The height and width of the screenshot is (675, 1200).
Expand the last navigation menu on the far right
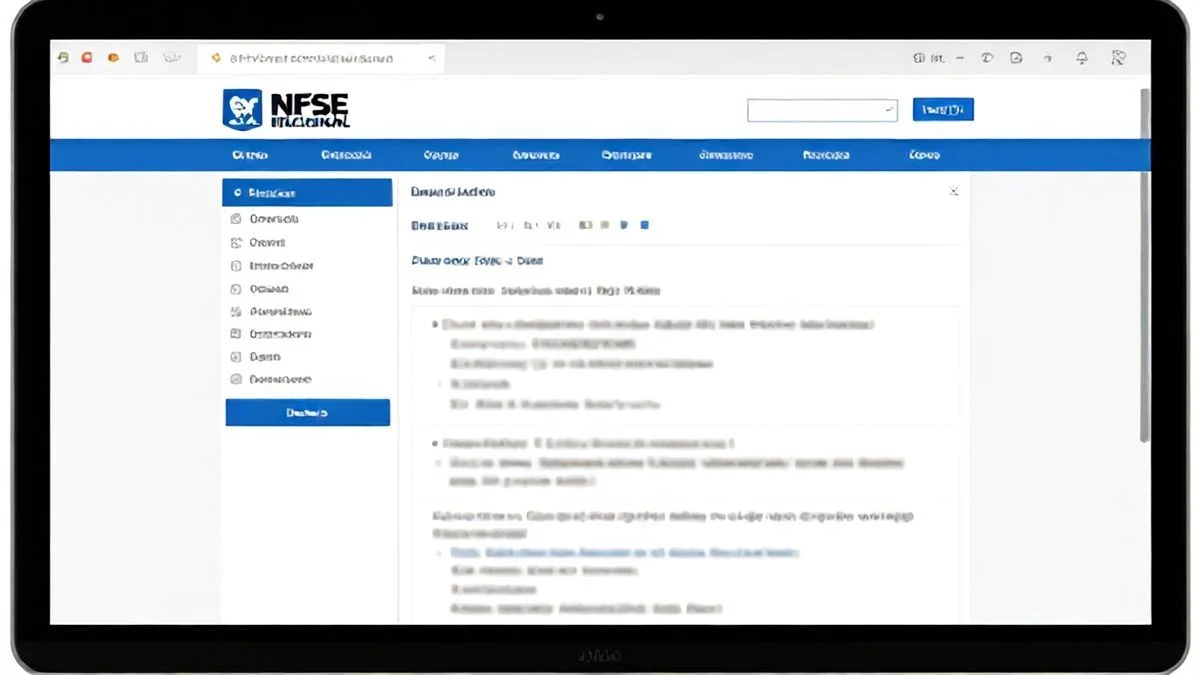923,155
